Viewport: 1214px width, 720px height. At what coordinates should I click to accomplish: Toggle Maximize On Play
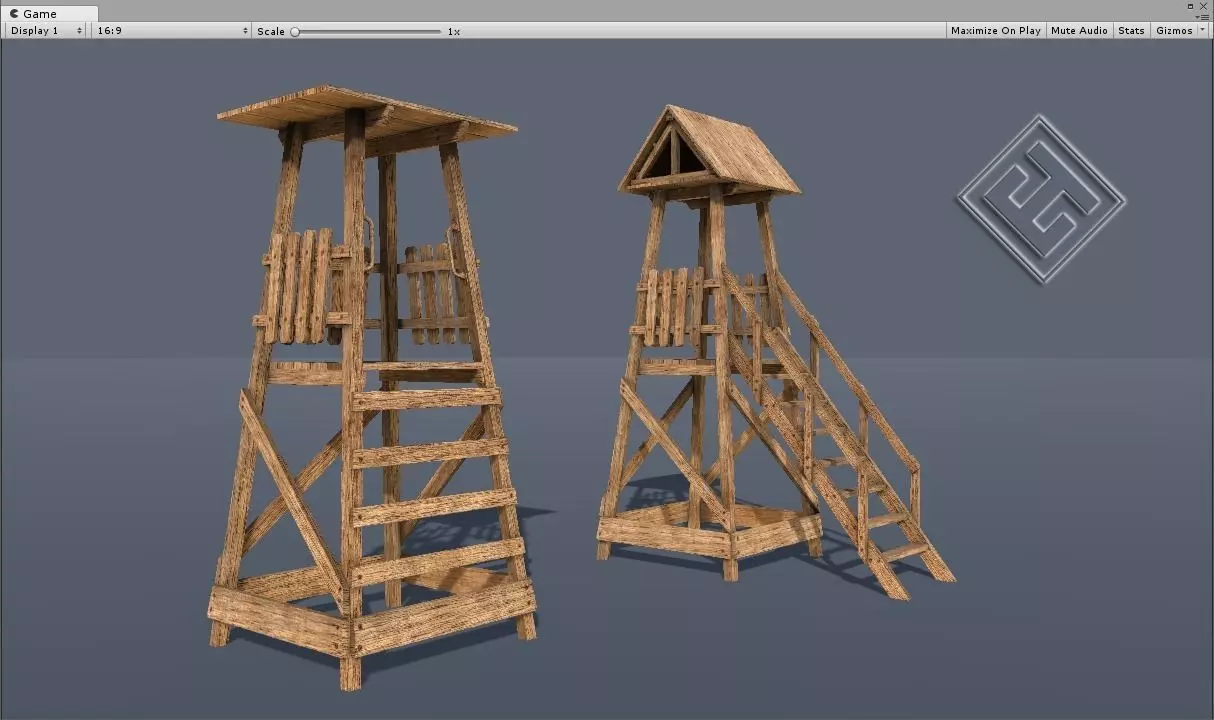[x=995, y=31]
